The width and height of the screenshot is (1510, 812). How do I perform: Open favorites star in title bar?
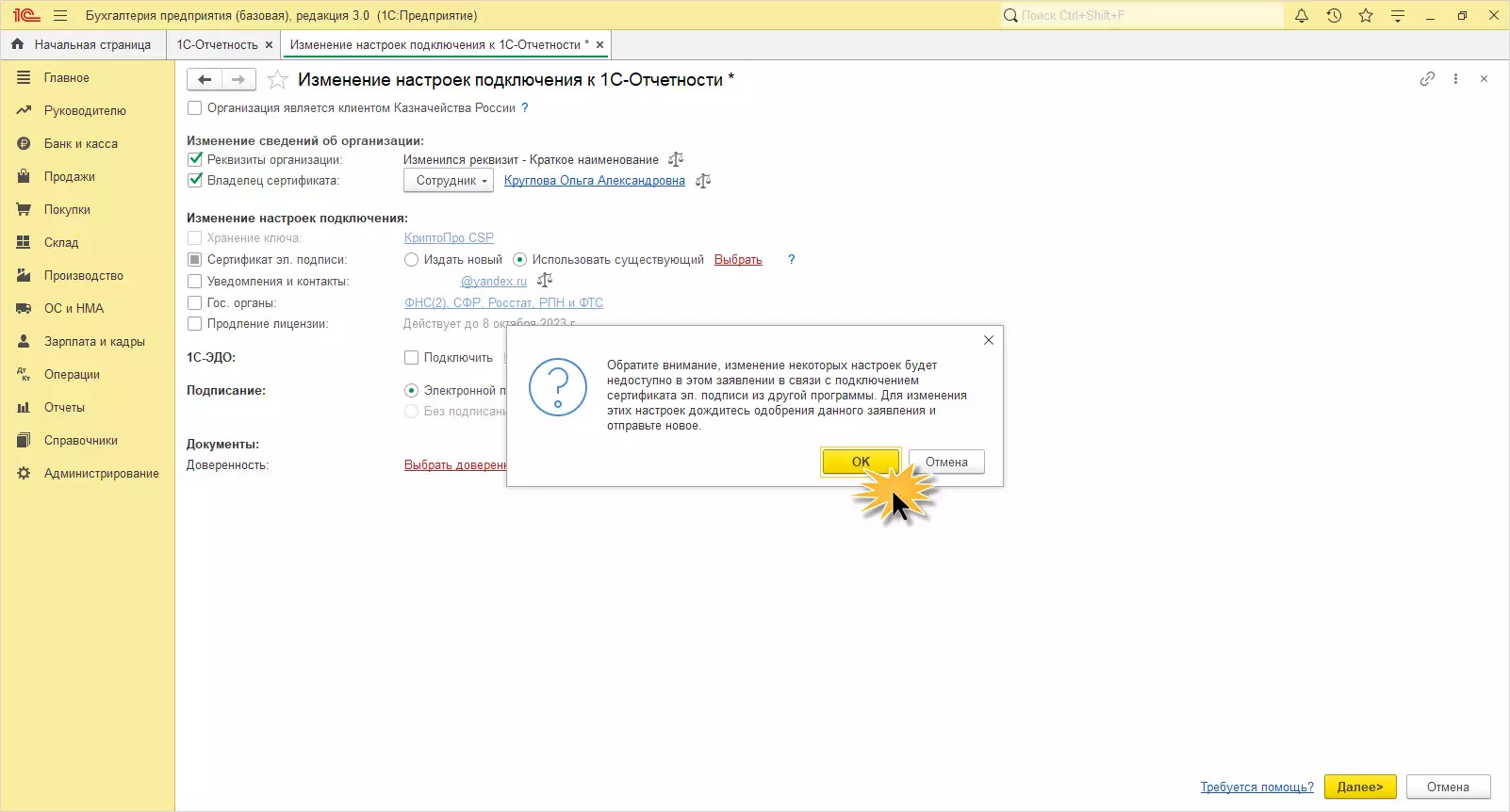tap(1366, 15)
